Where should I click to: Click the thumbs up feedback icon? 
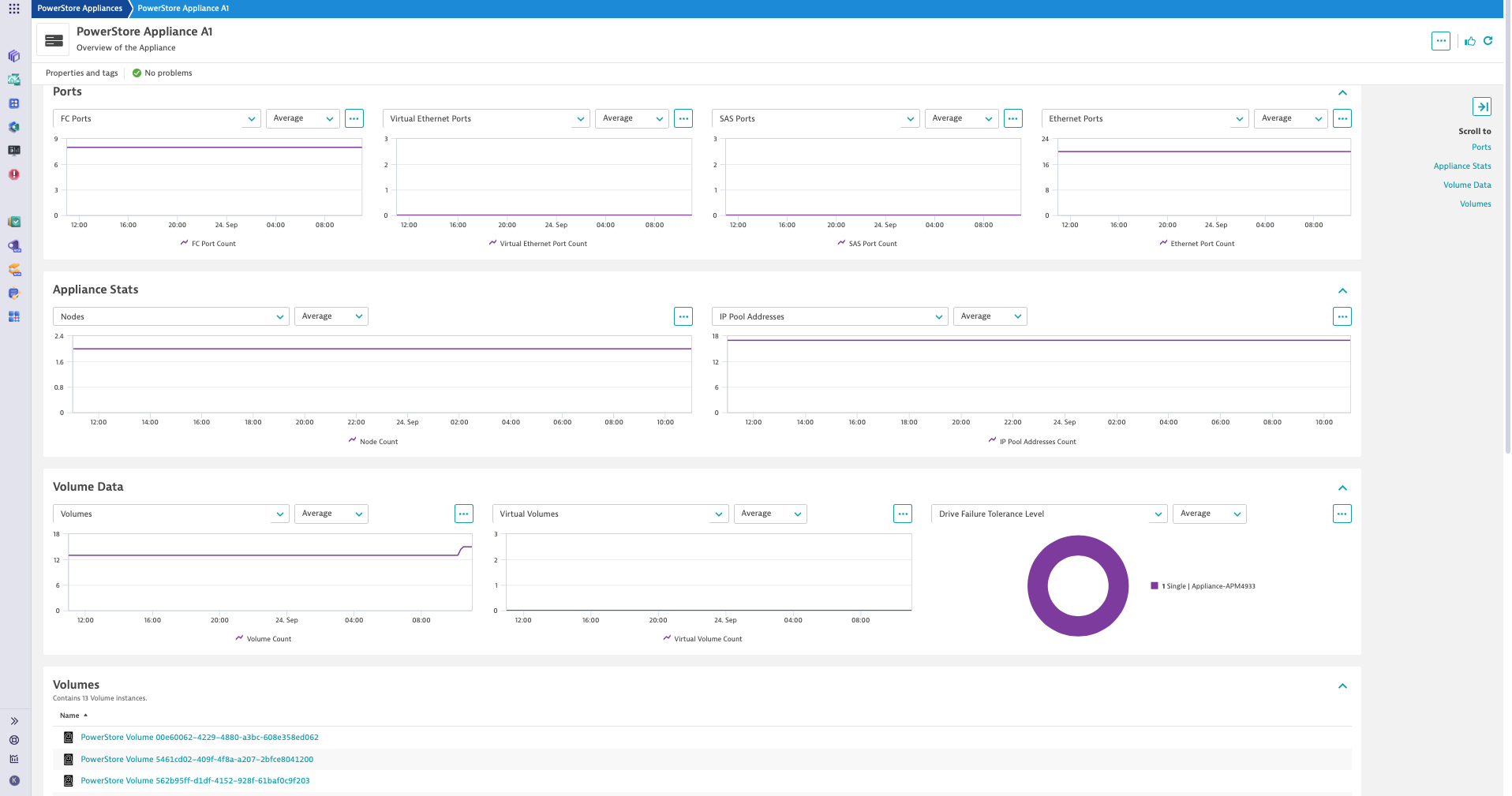click(1470, 41)
